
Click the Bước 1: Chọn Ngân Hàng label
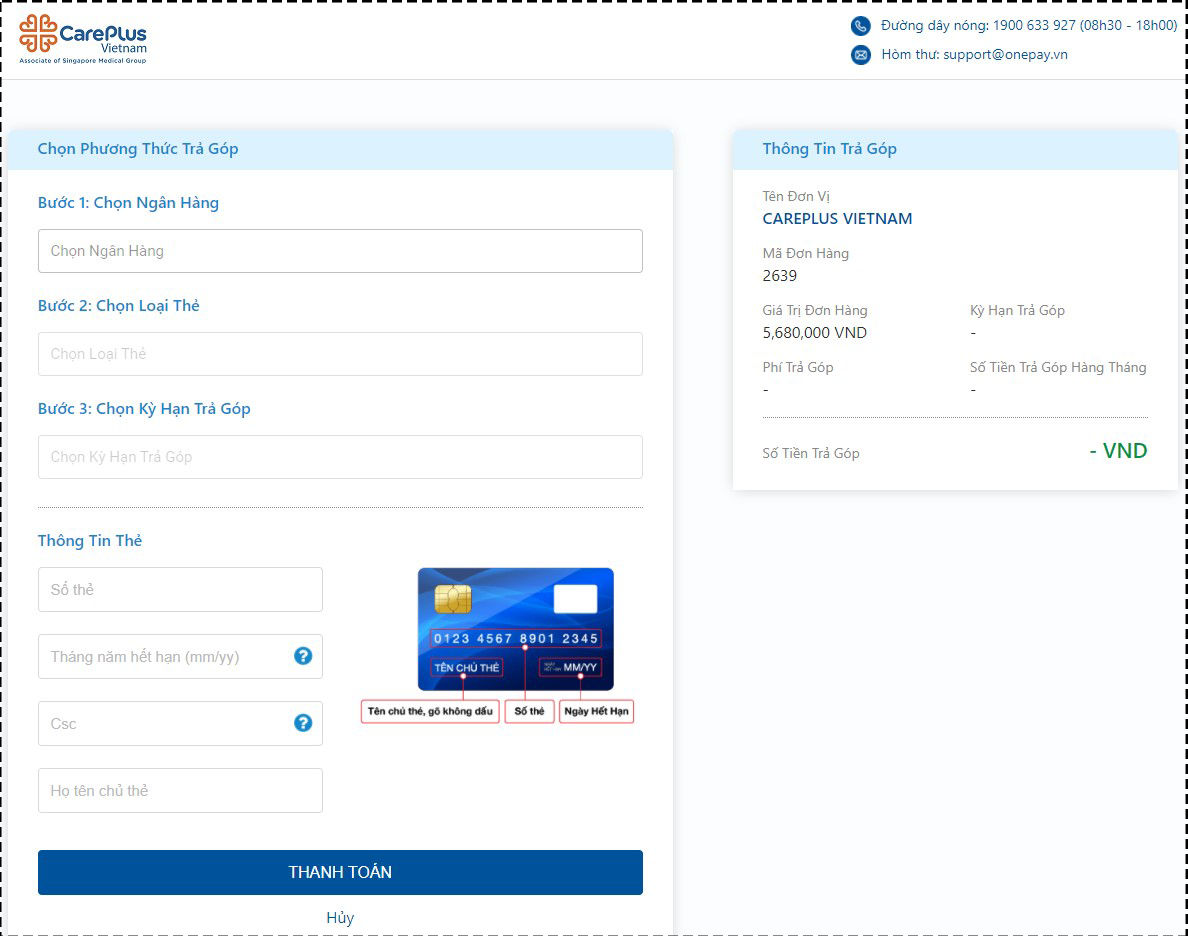128,203
